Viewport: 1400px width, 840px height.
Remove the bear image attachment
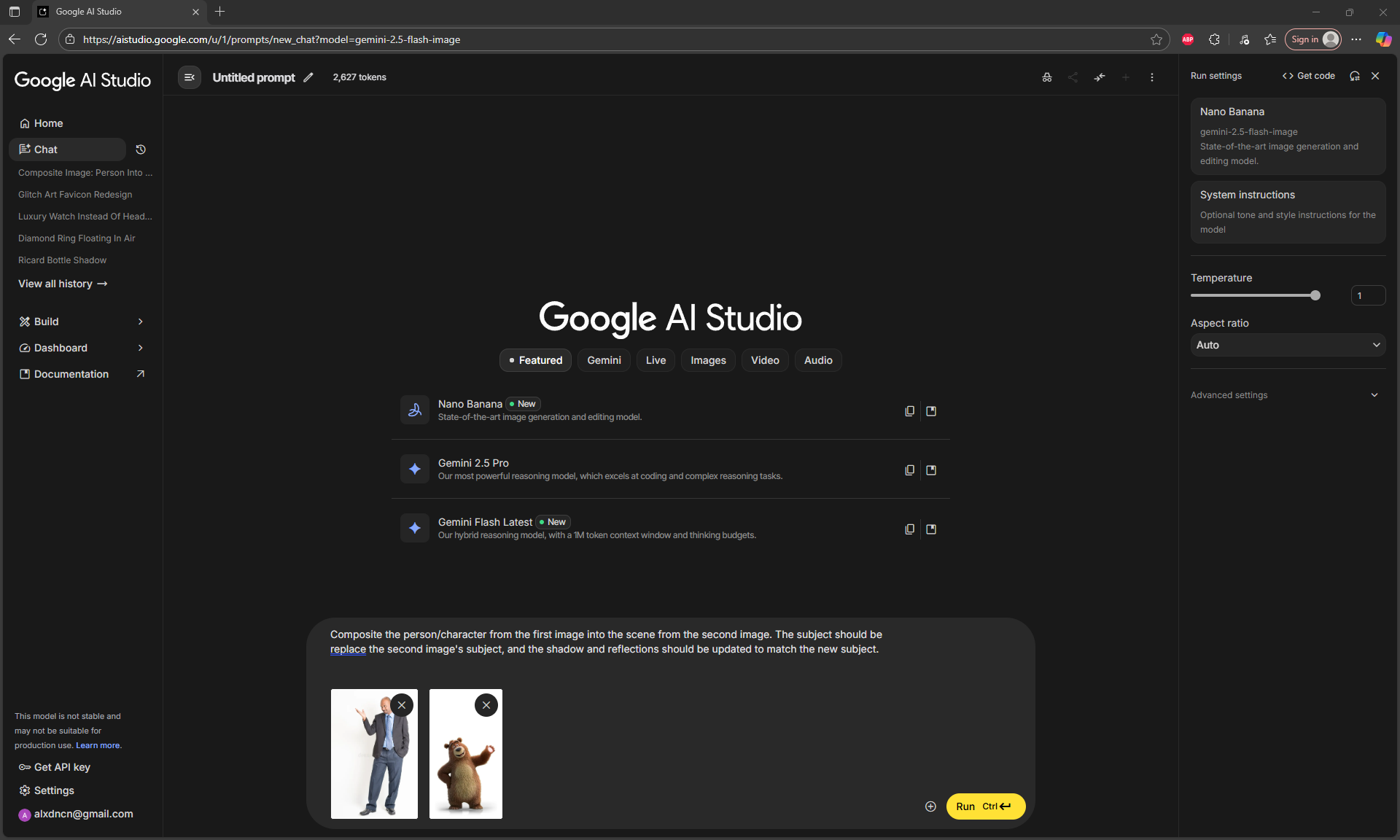pyautogui.click(x=486, y=705)
